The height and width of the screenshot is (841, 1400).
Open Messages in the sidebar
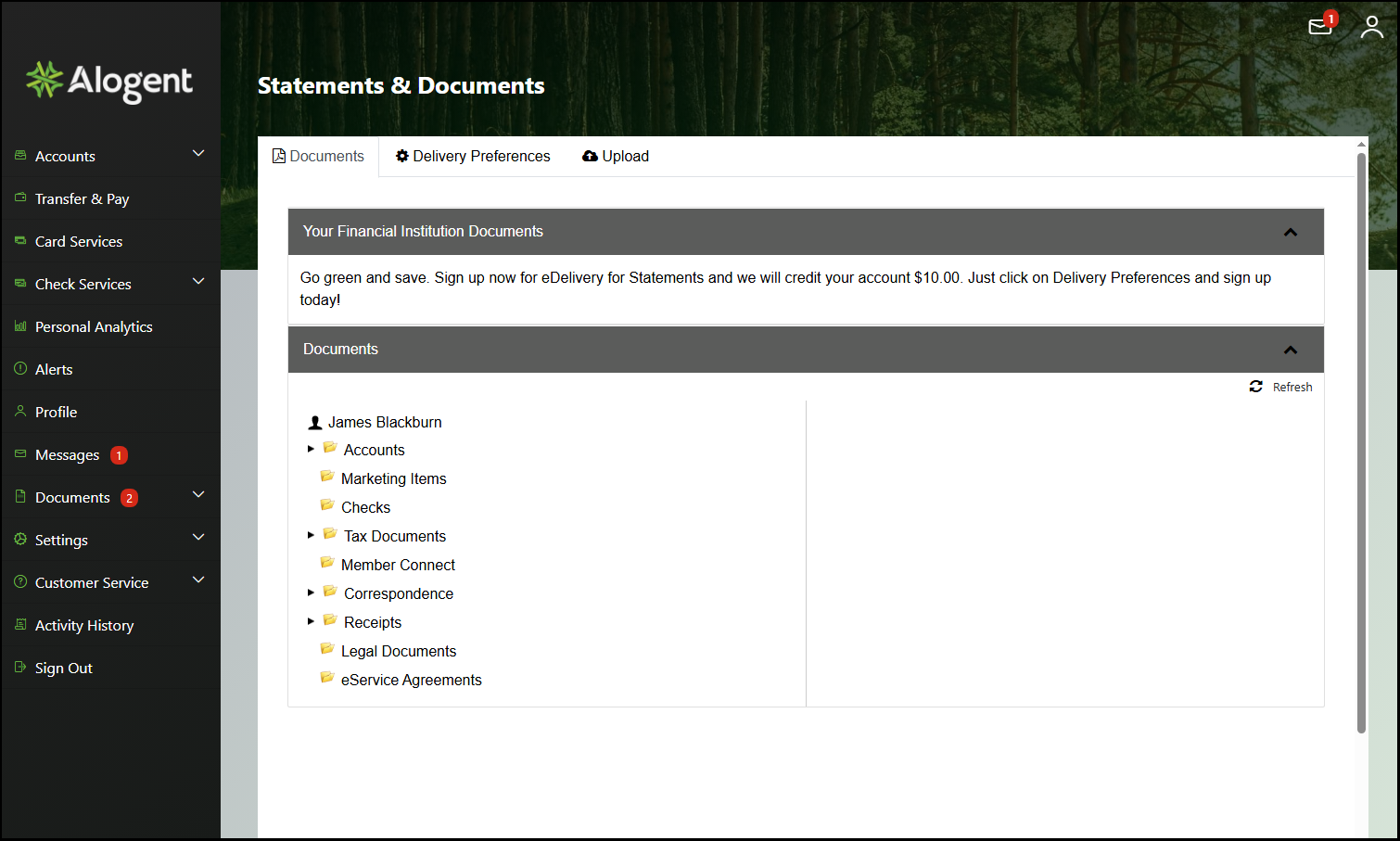coord(67,455)
